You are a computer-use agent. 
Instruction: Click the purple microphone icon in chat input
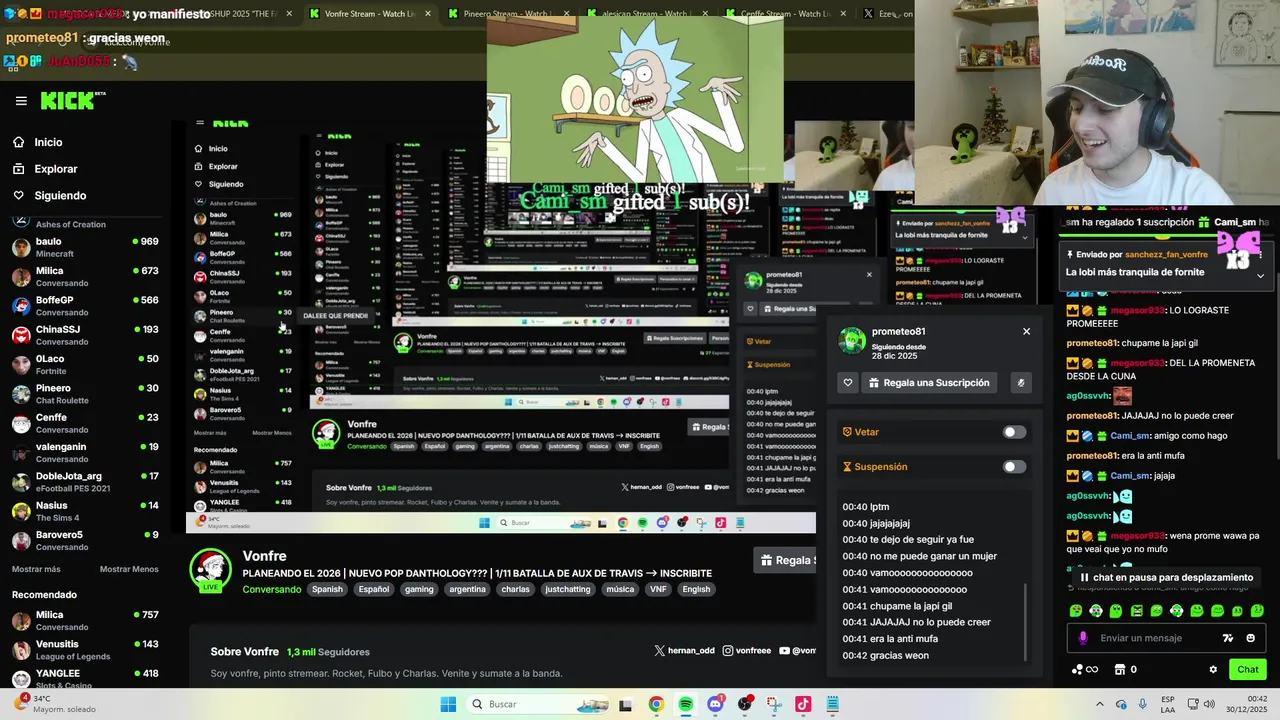1083,638
